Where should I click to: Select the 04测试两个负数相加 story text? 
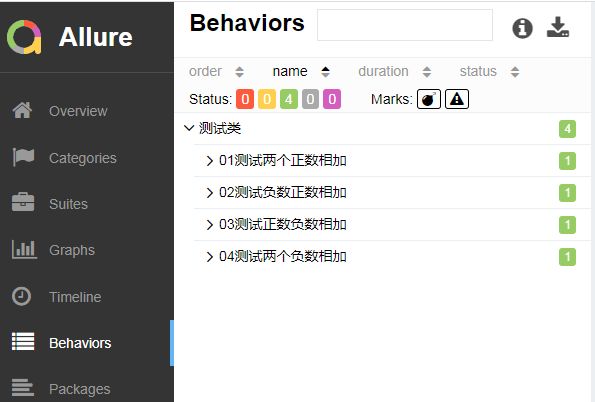283,257
